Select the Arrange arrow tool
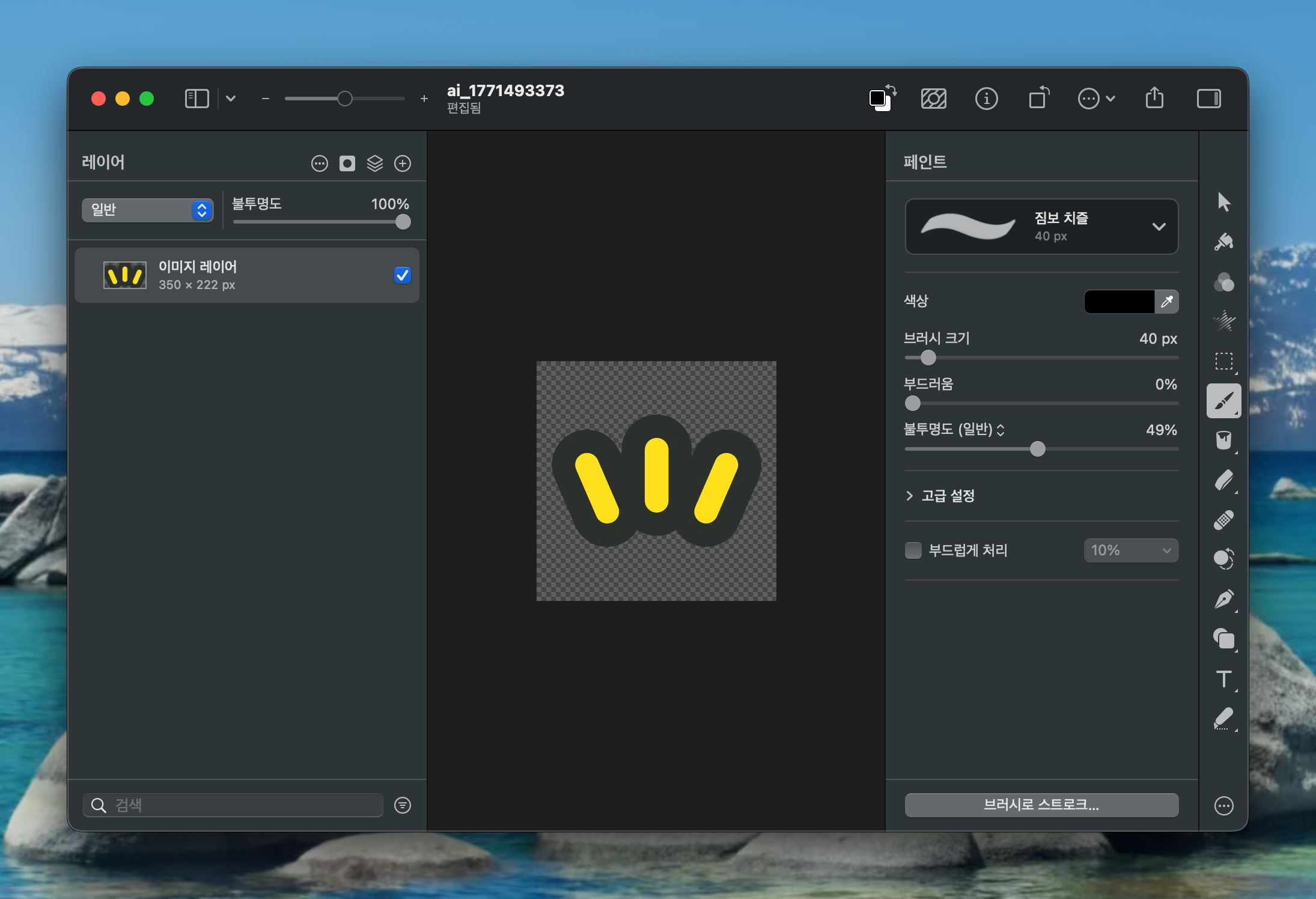The width and height of the screenshot is (1316, 899). point(1223,202)
